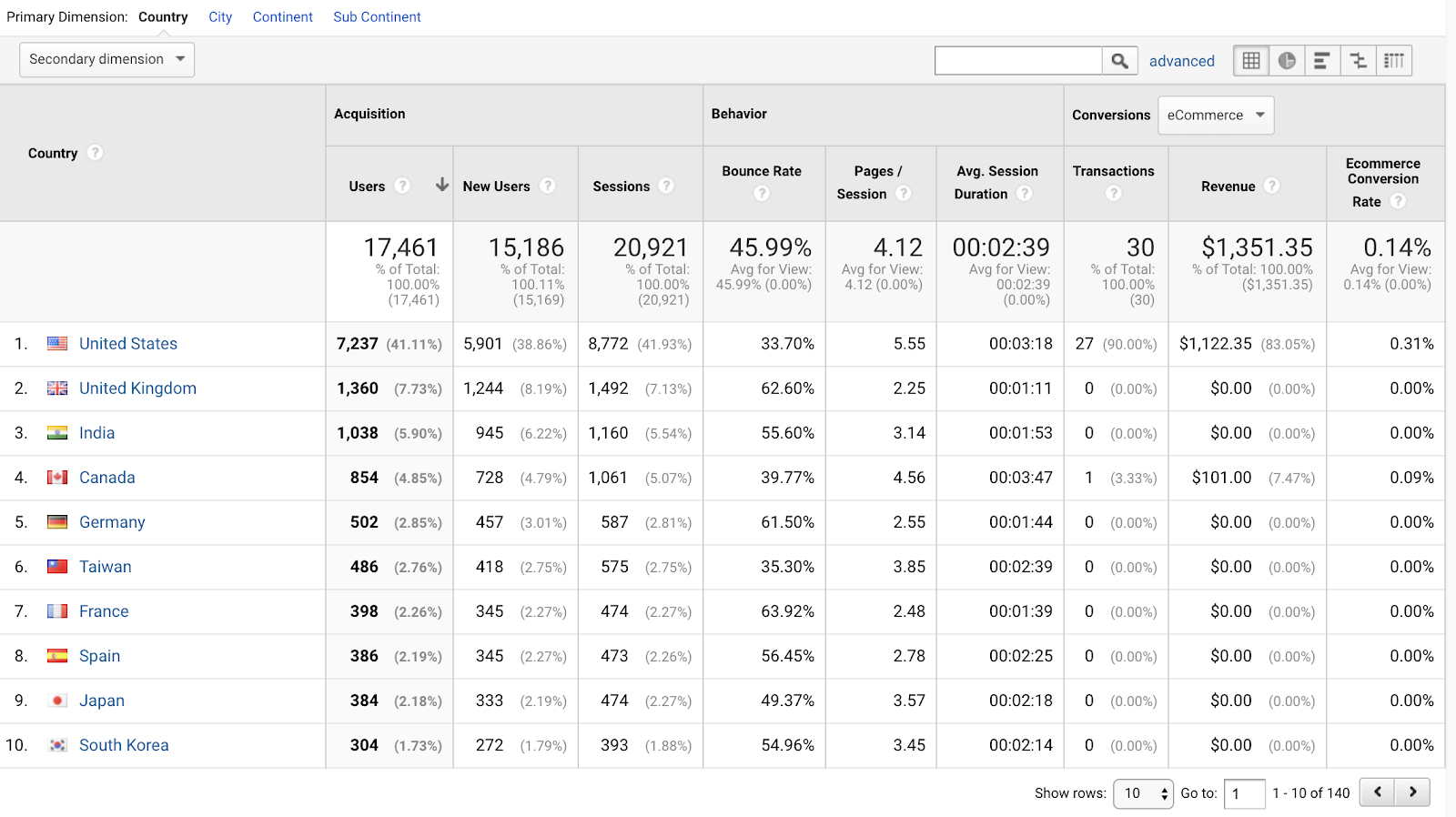Click the Canada flag icon

tap(57, 478)
